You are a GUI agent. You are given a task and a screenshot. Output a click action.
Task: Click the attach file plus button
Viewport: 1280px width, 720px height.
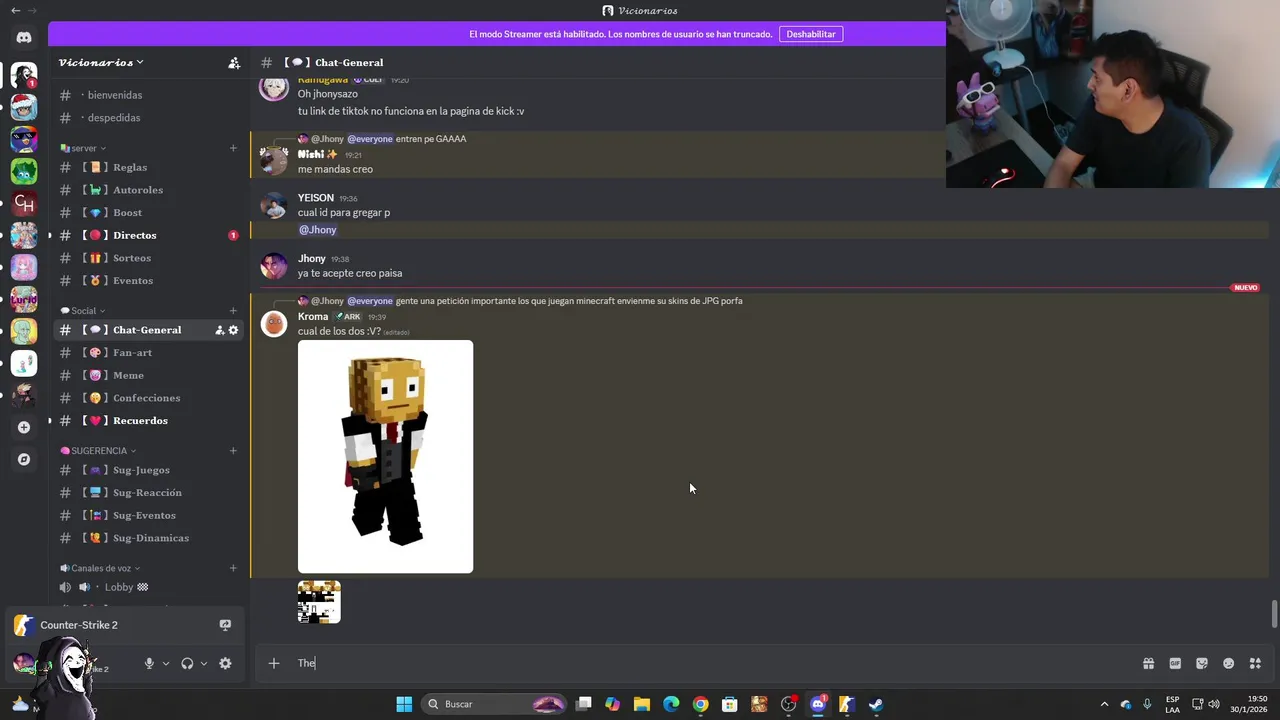coord(273,663)
